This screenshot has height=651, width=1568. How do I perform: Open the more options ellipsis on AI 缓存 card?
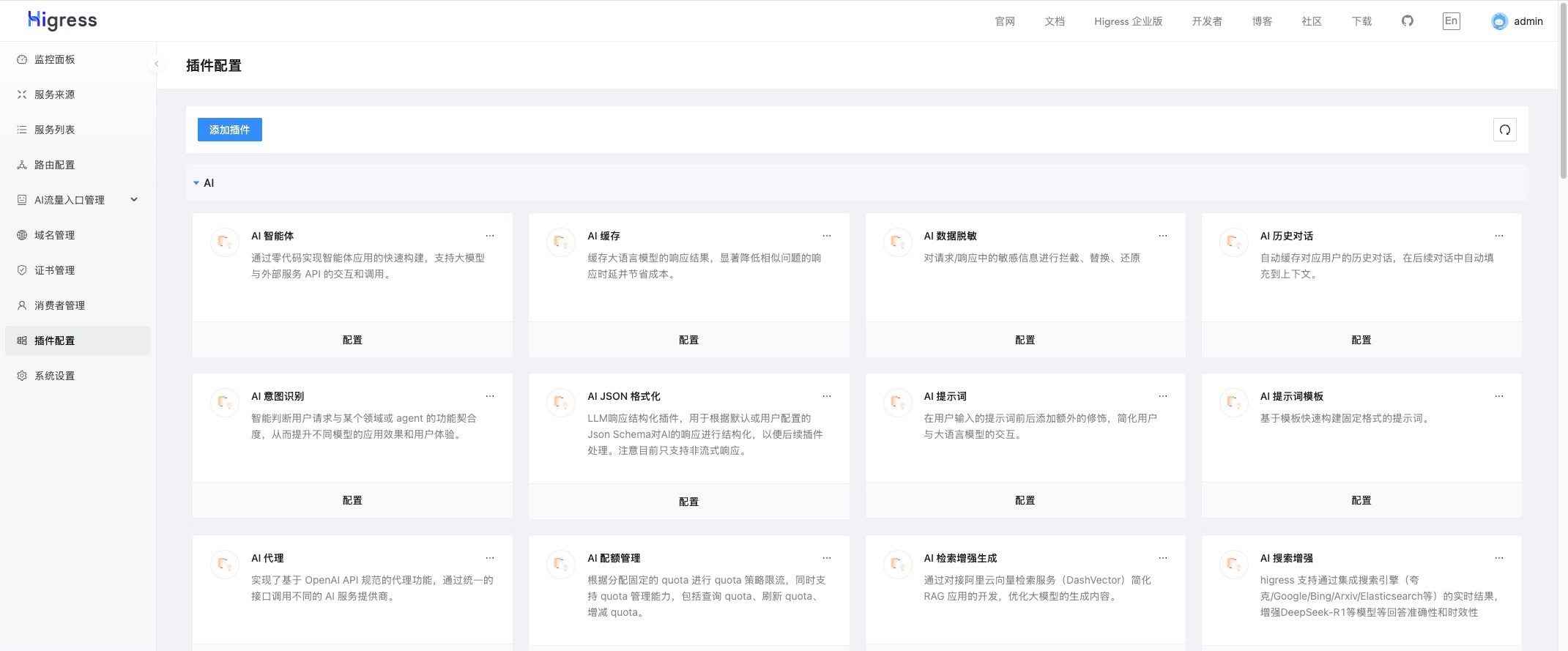826,236
